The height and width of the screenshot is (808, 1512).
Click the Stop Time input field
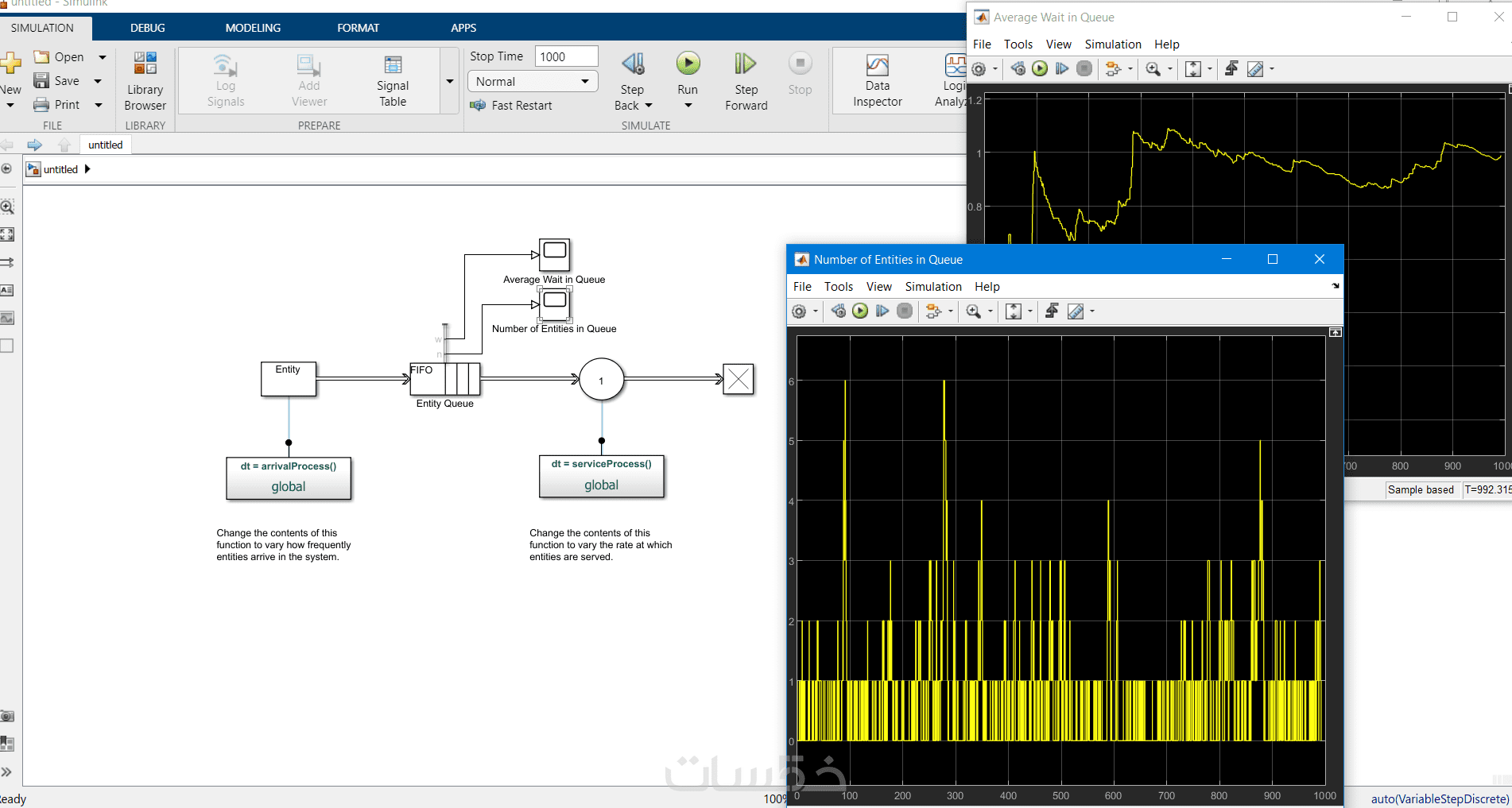pos(565,56)
